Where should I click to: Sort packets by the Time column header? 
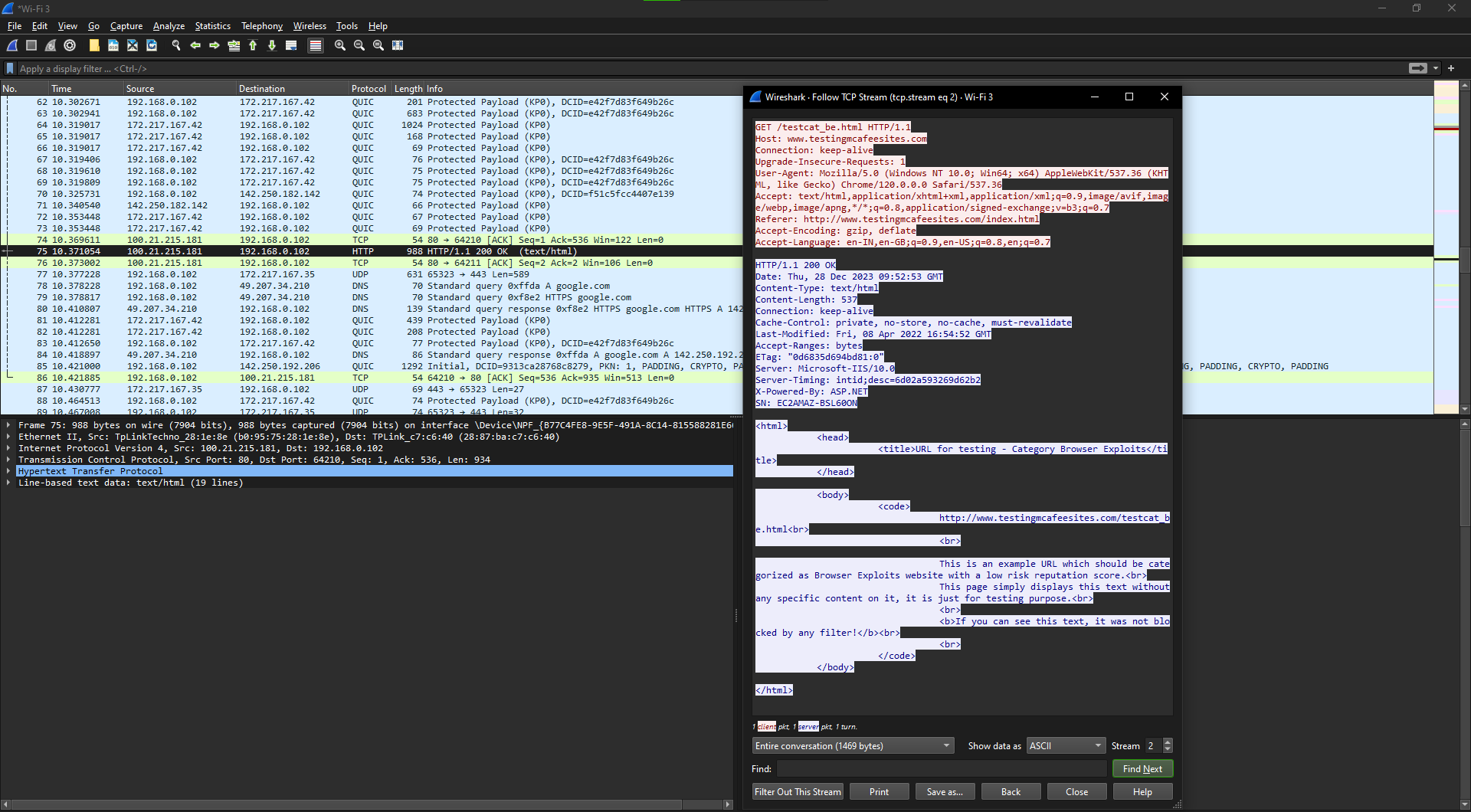pos(87,89)
